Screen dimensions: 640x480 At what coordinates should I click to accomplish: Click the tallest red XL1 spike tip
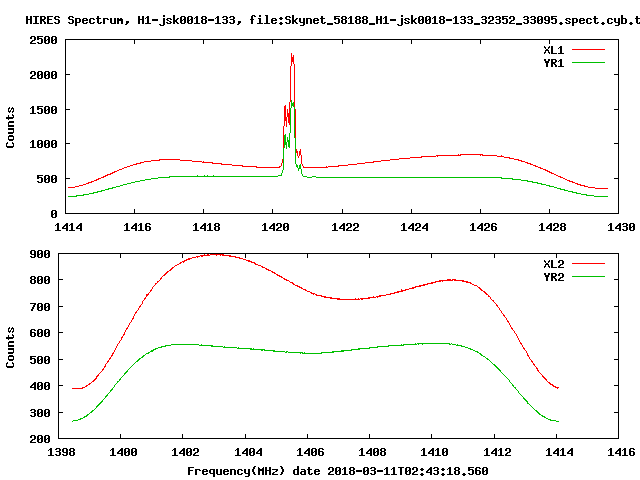pos(292,54)
